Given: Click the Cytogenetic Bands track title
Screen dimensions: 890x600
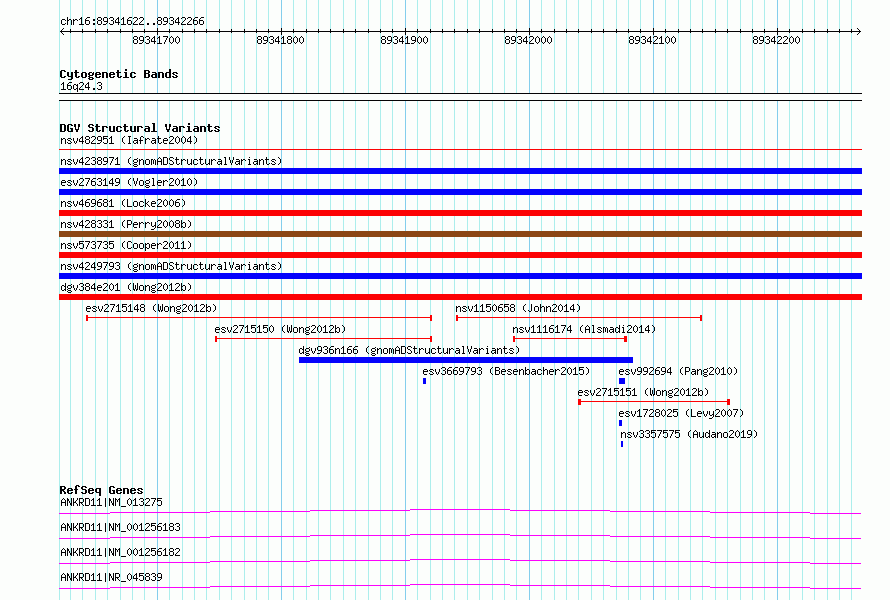Looking at the screenshot, I should click(119, 74).
